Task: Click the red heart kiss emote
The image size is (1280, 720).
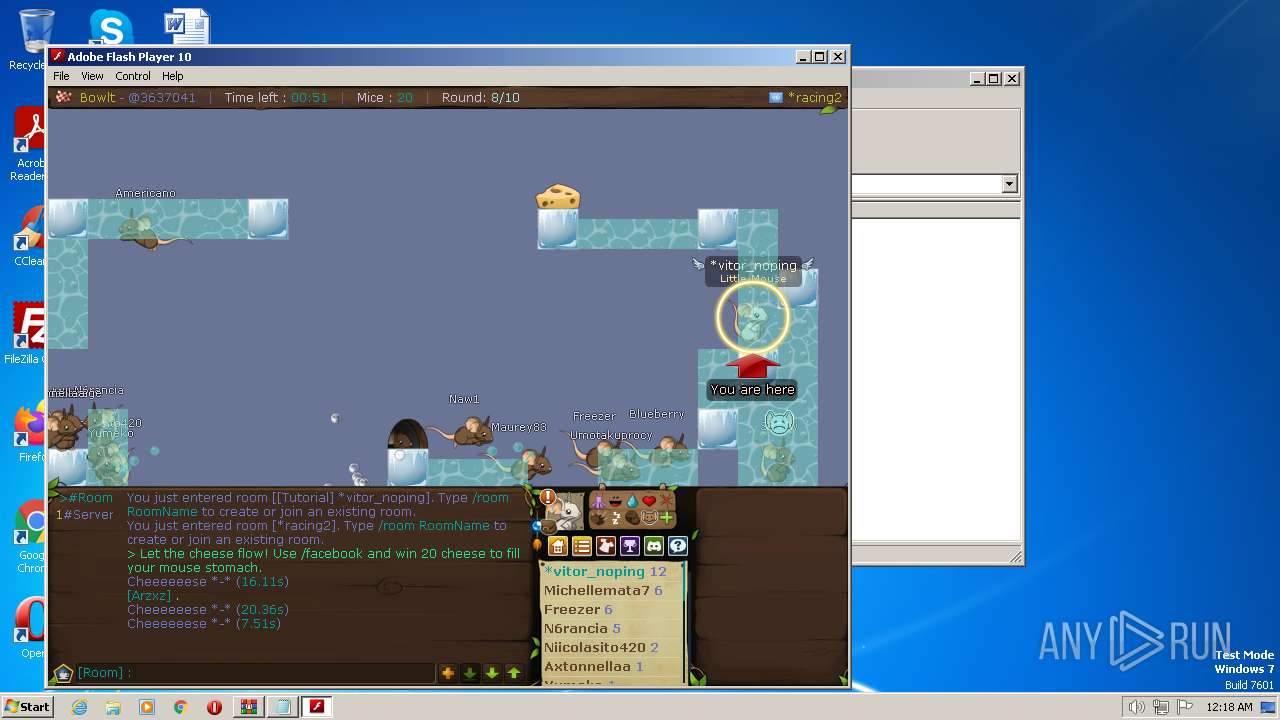Action: (649, 501)
